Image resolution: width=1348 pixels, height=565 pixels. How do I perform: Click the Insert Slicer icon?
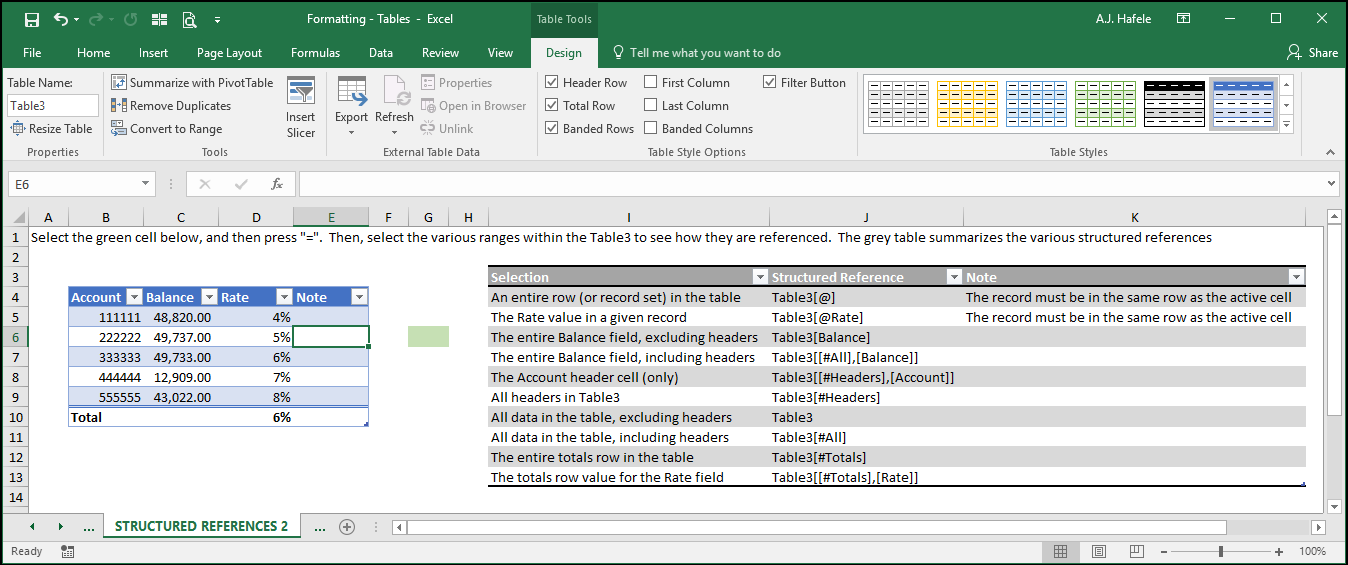pos(301,91)
